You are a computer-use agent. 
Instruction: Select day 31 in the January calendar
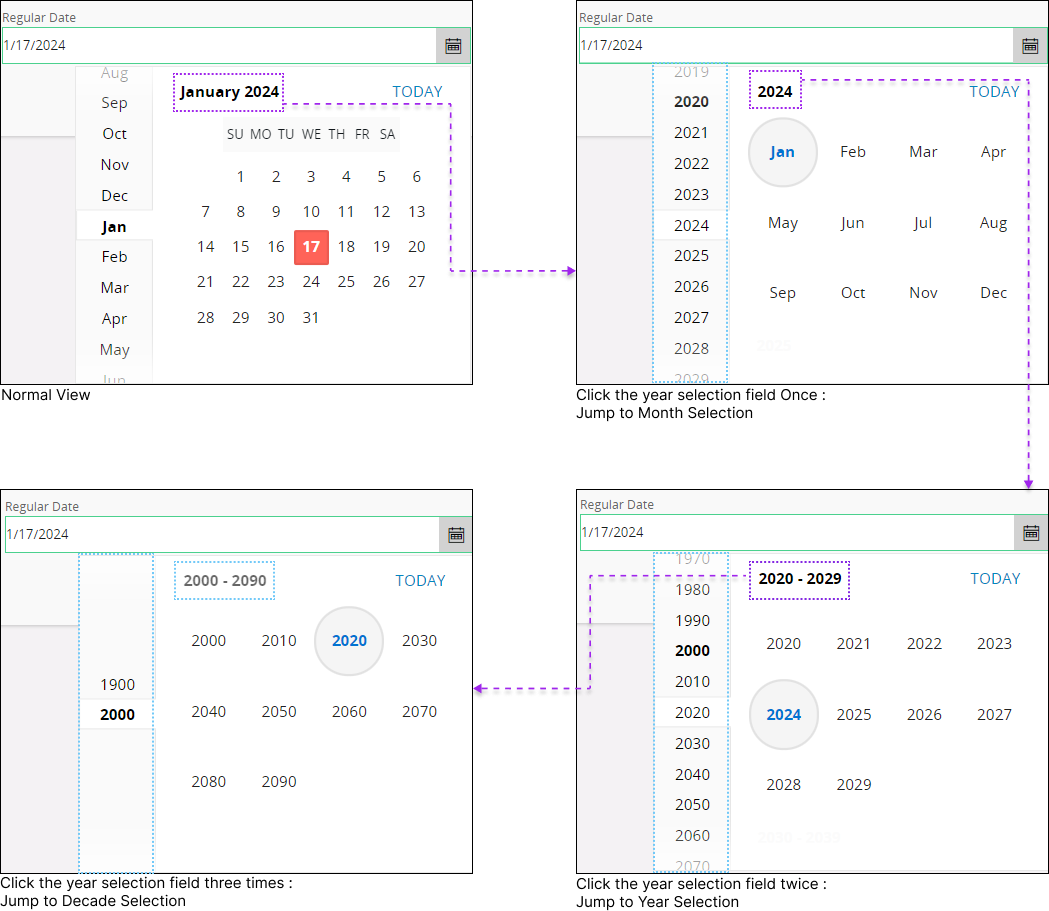(x=311, y=317)
